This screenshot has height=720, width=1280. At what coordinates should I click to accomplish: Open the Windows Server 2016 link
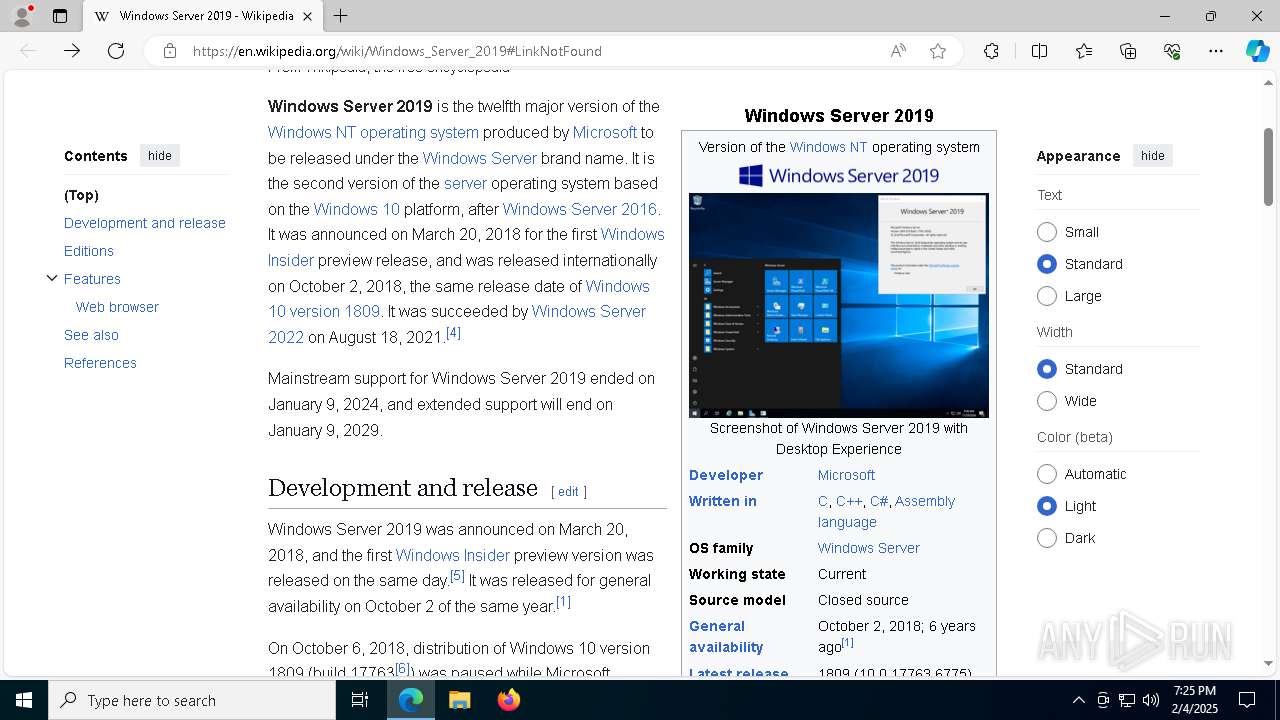(x=579, y=209)
